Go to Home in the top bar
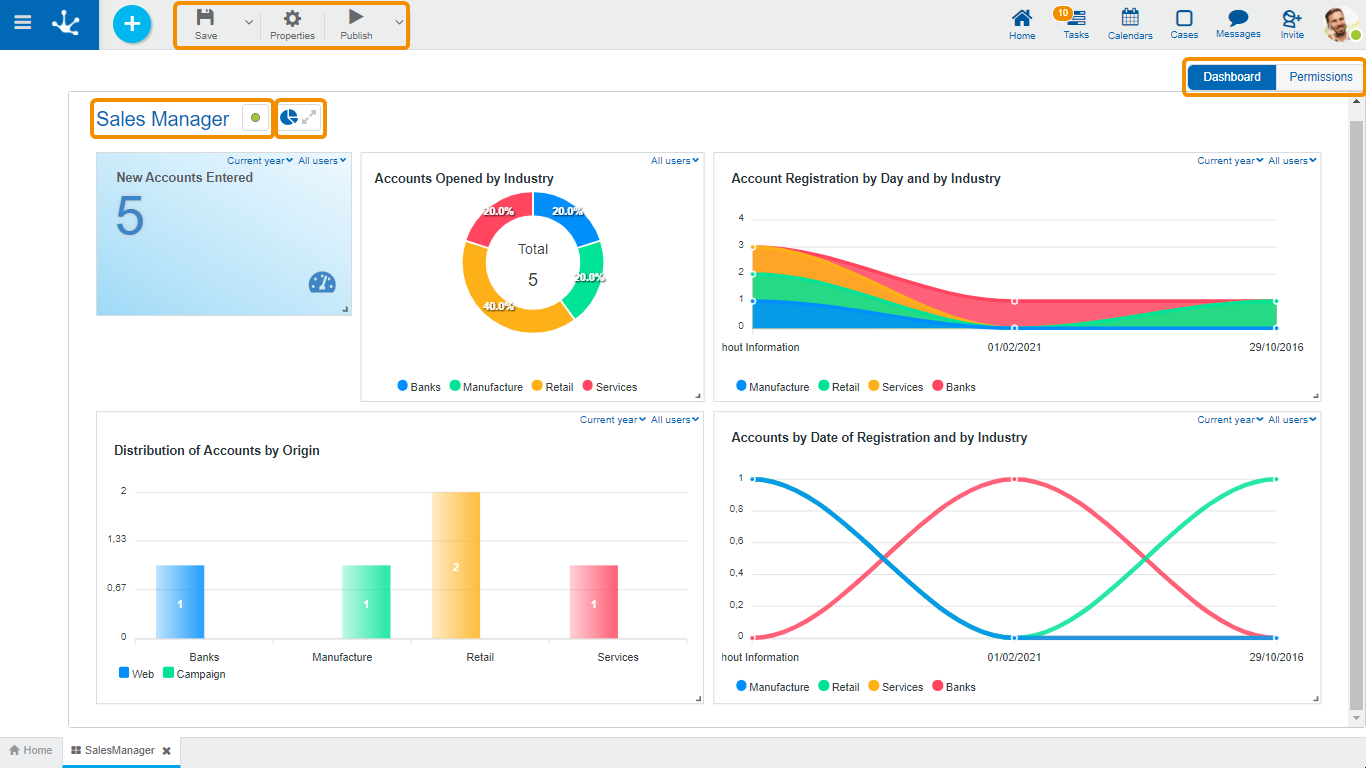 click(x=1022, y=25)
